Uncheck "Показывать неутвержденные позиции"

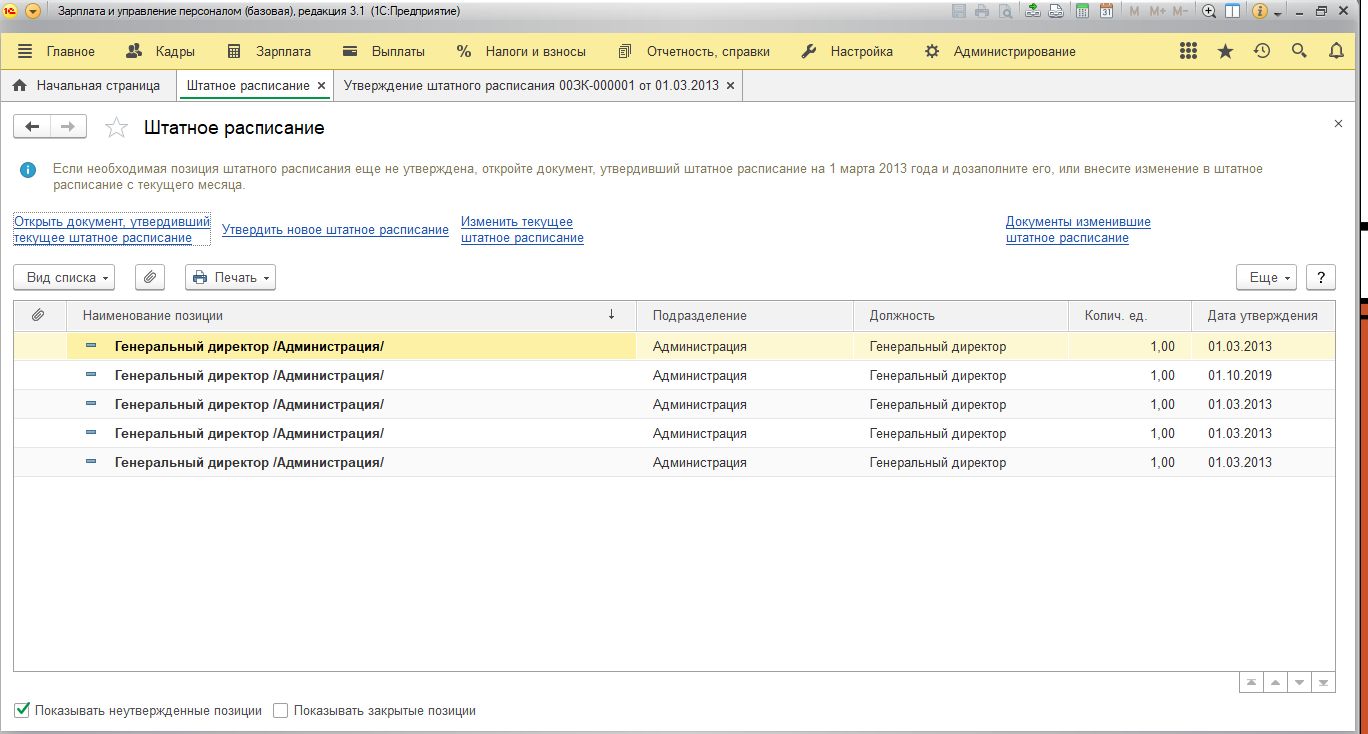22,710
